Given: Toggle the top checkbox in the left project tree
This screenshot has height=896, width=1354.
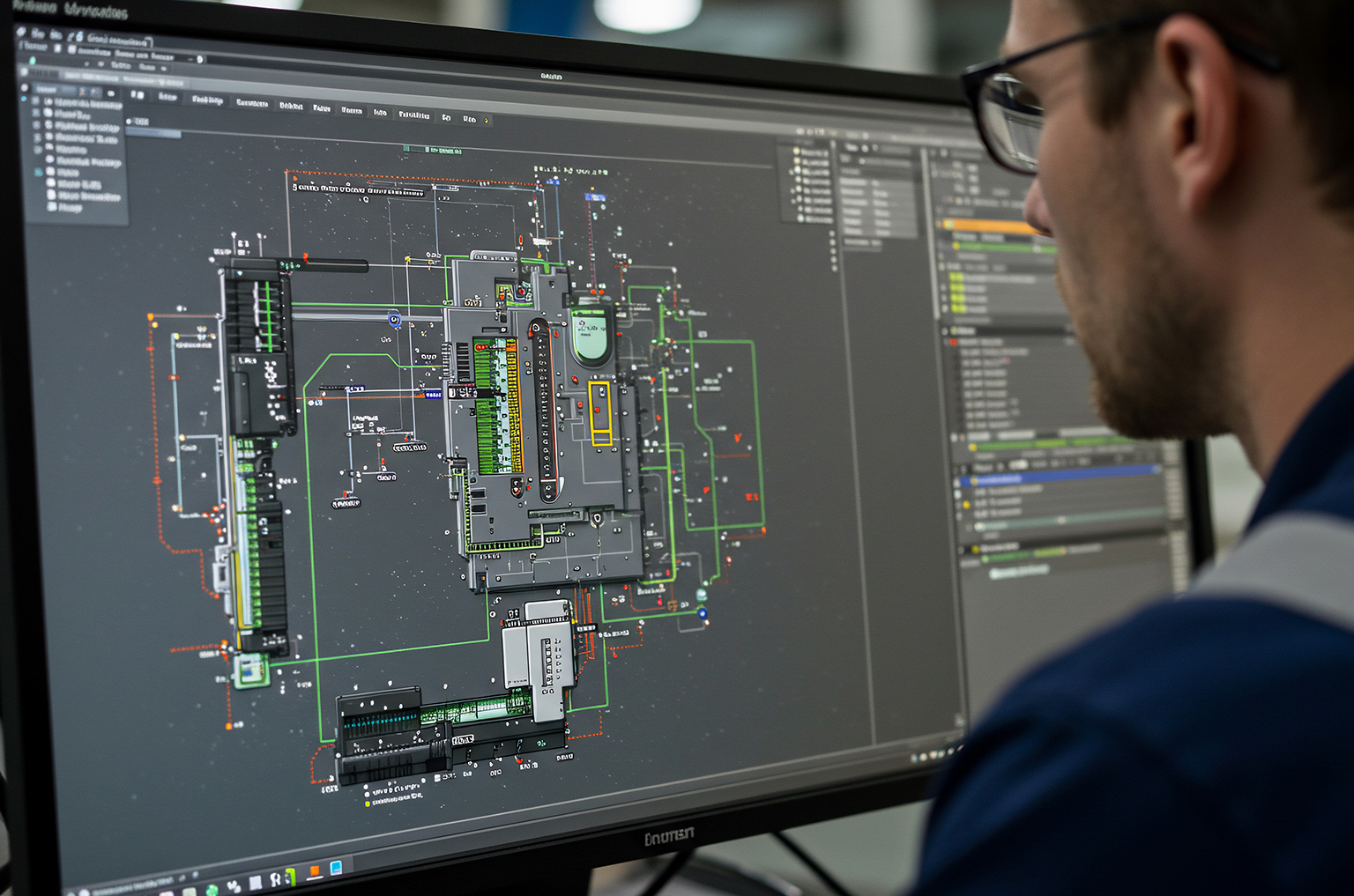Looking at the screenshot, I should click(36, 102).
